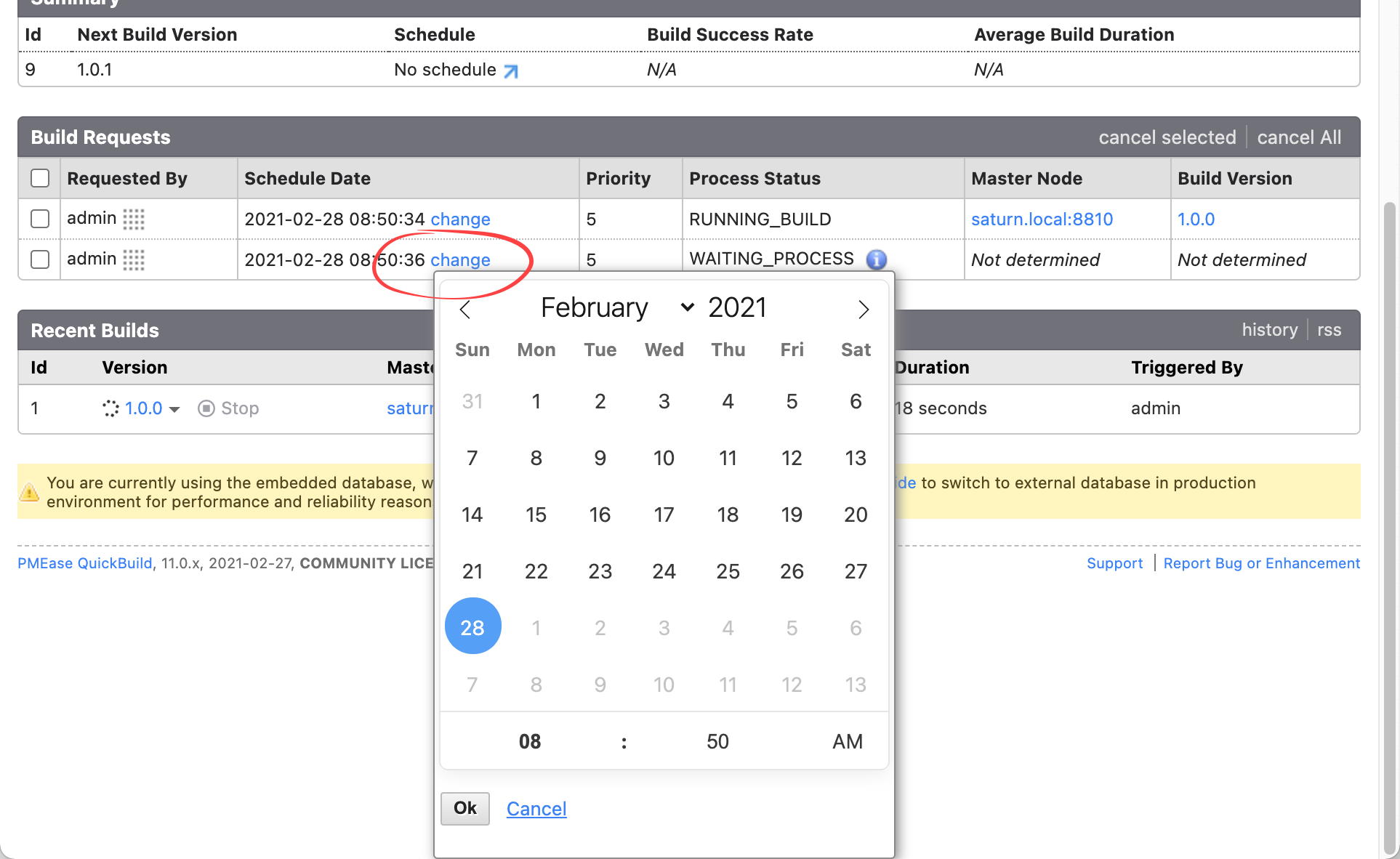Screen dimensions: 1400x859
Task: Click the Cancel link in date picker
Action: click(536, 809)
